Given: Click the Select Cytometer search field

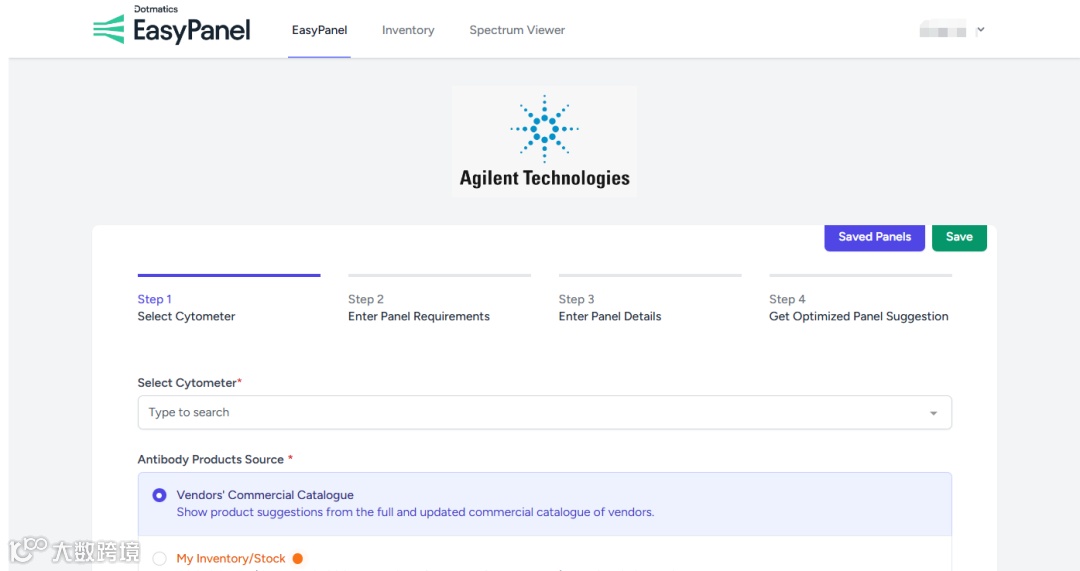Looking at the screenshot, I should (x=544, y=413).
